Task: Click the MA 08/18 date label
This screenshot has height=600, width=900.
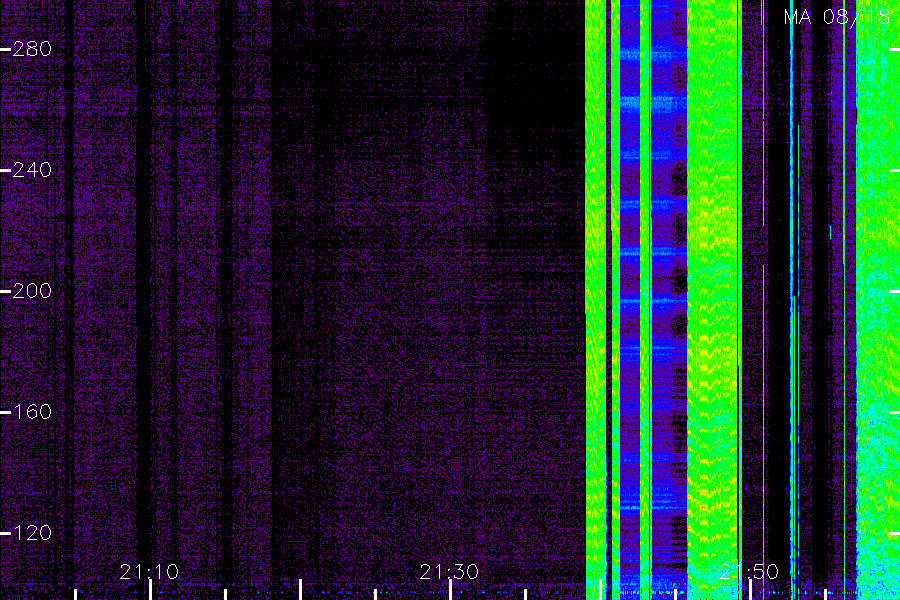Action: pyautogui.click(x=837, y=17)
